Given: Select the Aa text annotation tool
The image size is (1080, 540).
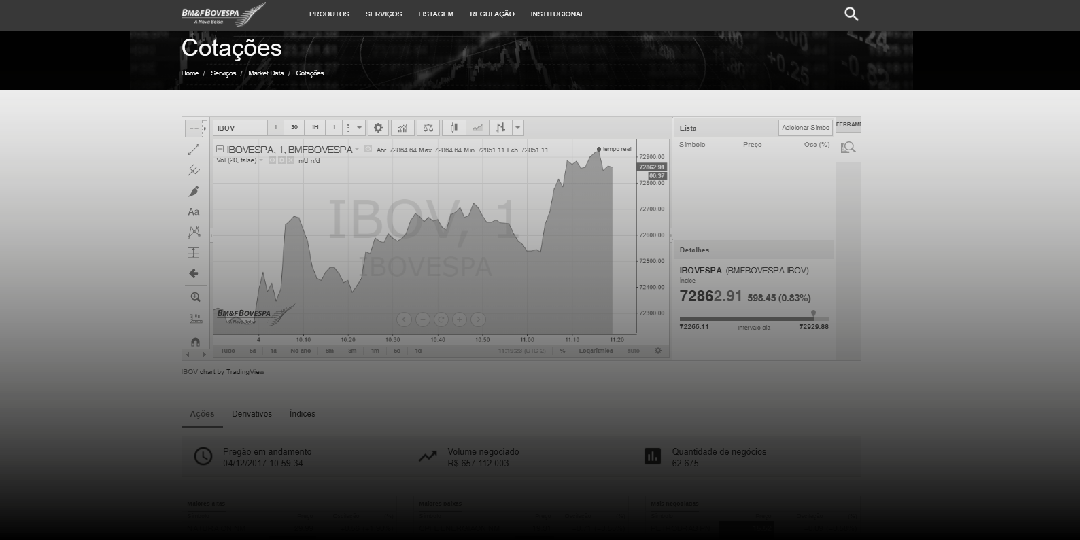Looking at the screenshot, I should click(x=194, y=211).
